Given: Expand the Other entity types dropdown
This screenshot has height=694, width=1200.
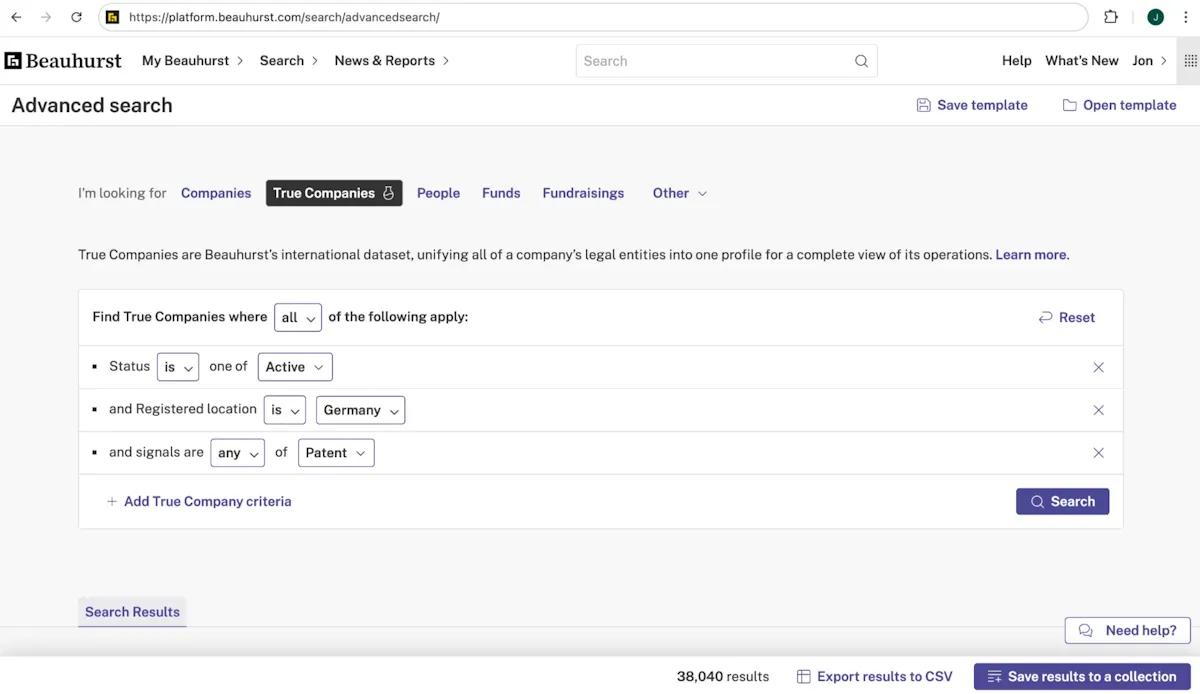Looking at the screenshot, I should (x=680, y=193).
